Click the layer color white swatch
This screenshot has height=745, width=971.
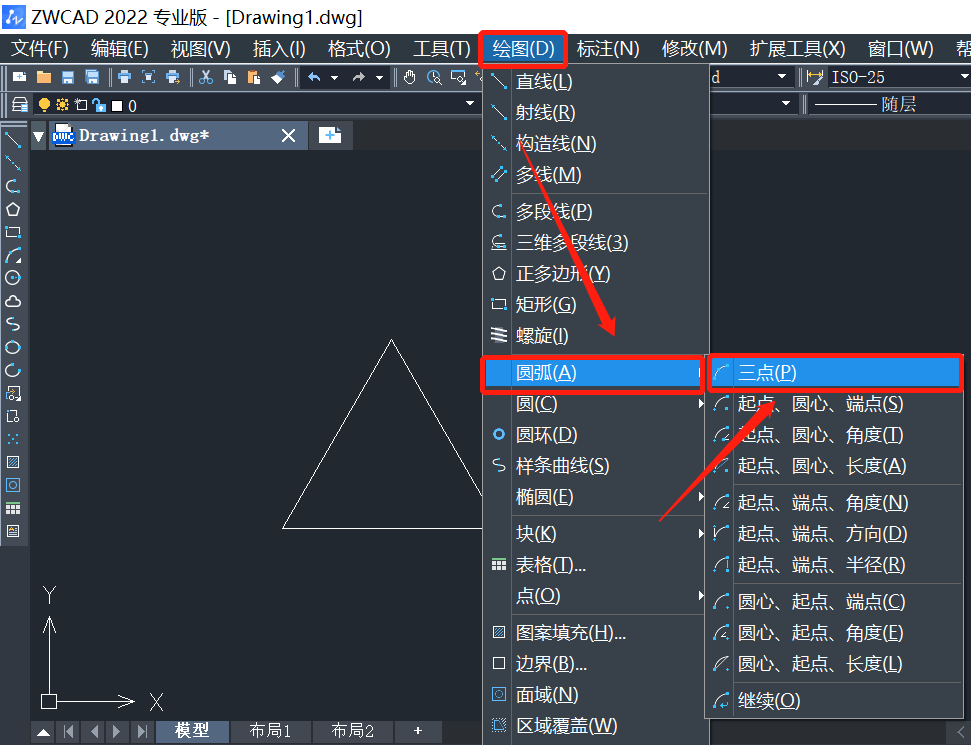point(116,105)
